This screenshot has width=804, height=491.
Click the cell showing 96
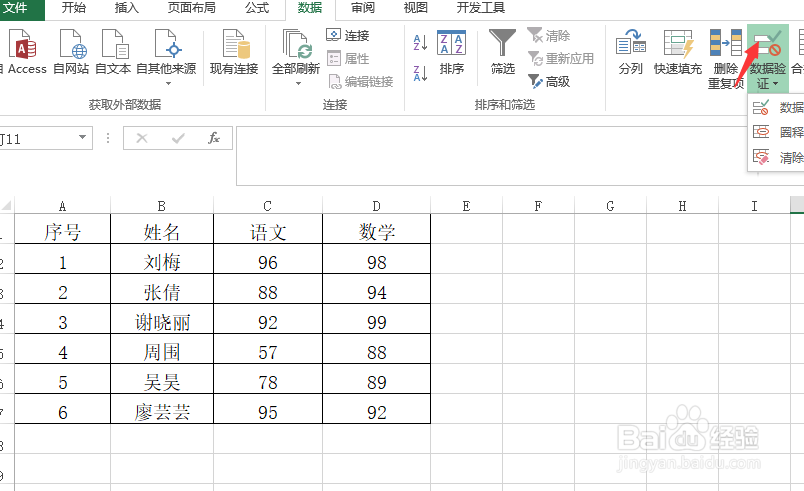coord(268,259)
